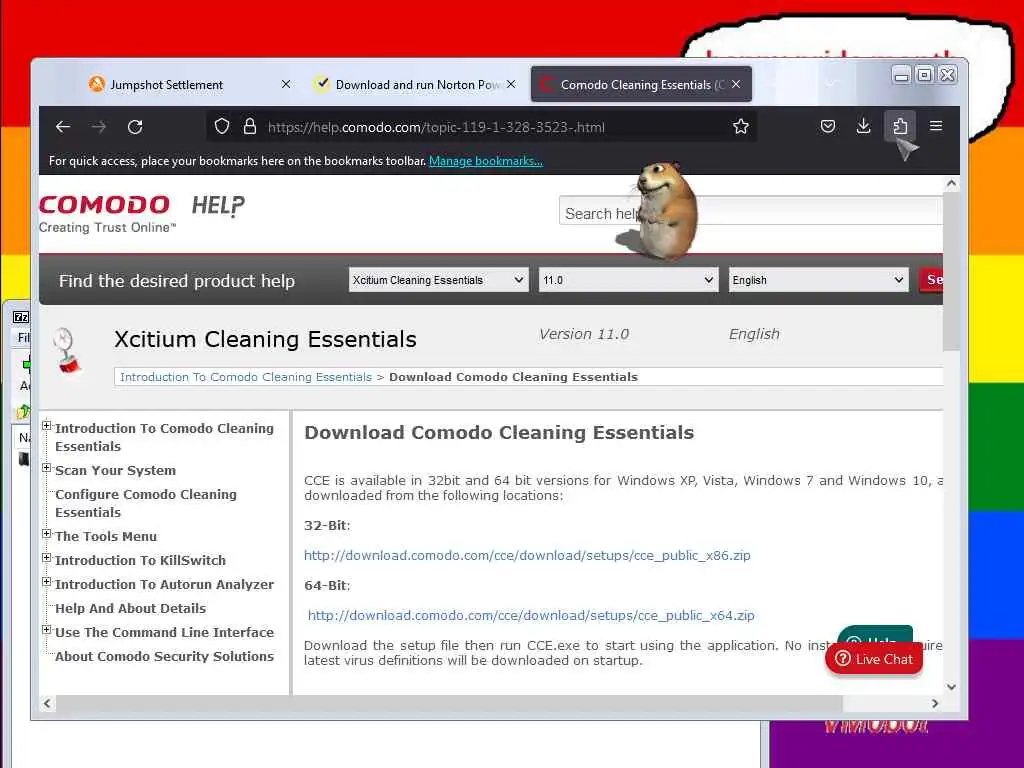Switch to Download and run Norton tab
1024x768 pixels.
coord(415,84)
